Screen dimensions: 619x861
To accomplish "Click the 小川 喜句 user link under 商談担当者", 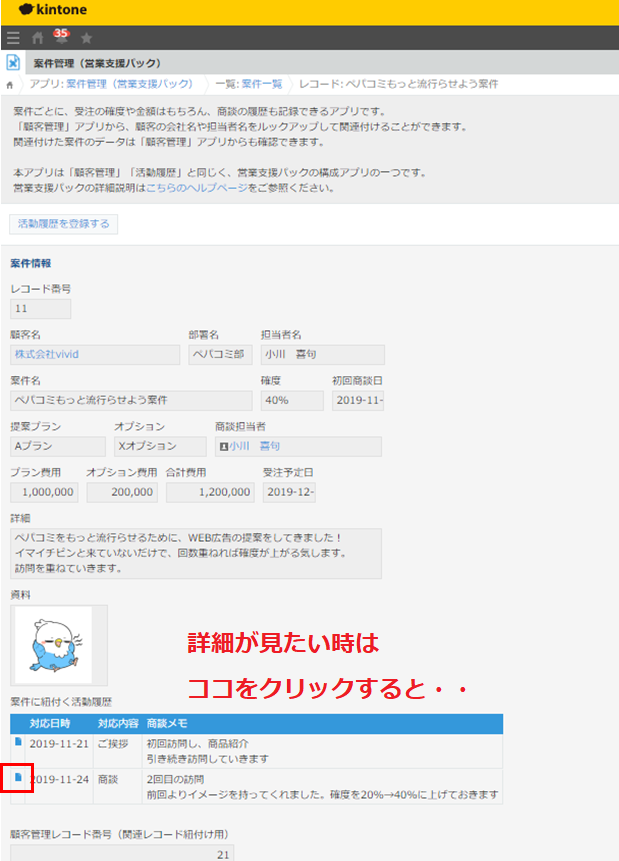I will (254, 446).
